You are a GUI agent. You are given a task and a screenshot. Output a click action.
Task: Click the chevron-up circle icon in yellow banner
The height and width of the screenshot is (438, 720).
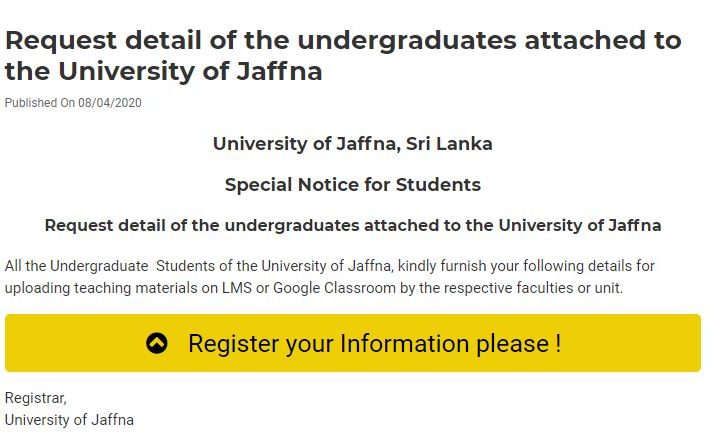click(157, 343)
